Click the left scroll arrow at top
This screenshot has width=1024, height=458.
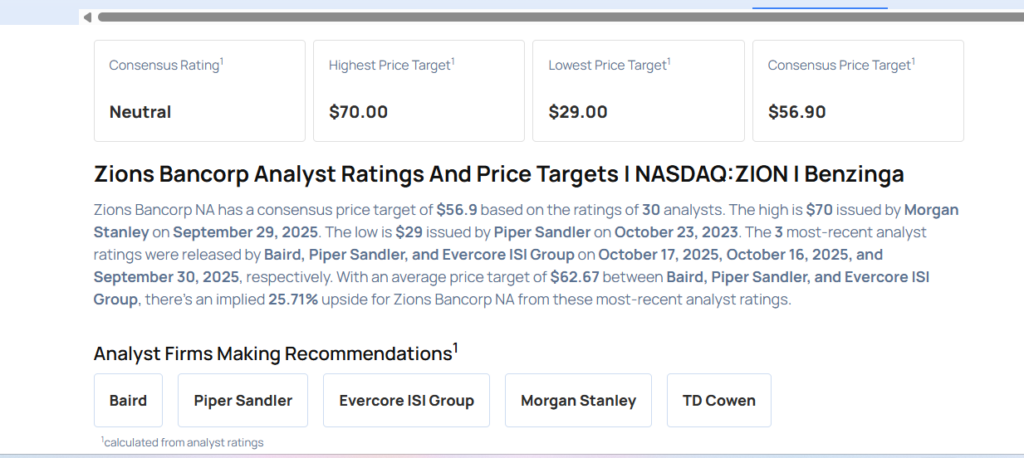[x=88, y=17]
